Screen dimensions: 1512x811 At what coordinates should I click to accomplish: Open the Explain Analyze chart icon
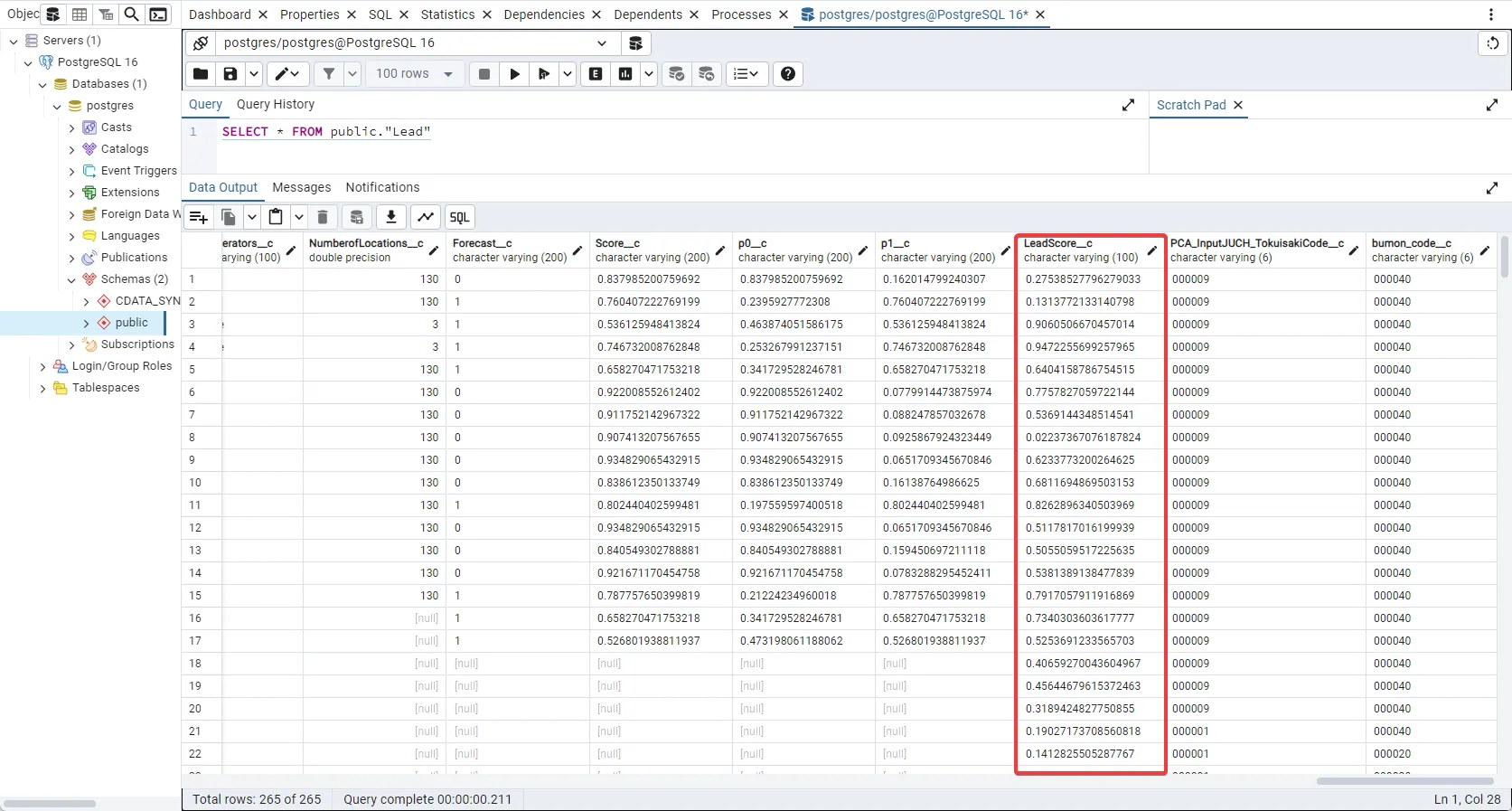pyautogui.click(x=625, y=74)
